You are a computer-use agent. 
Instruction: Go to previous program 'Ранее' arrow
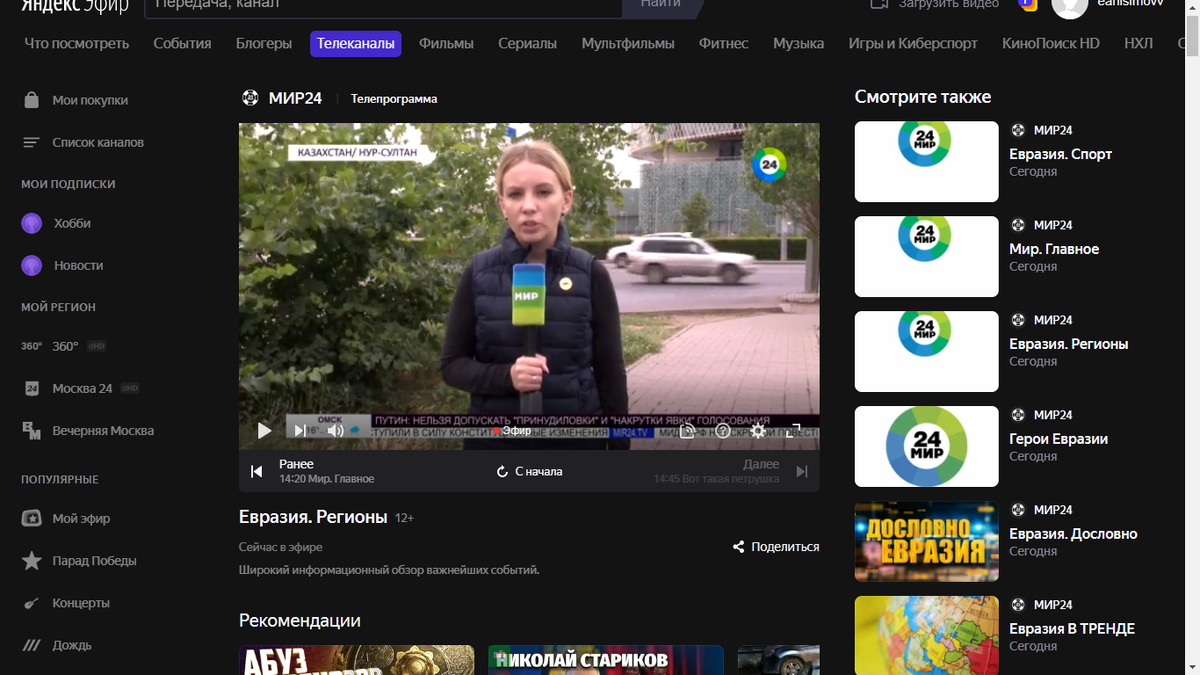point(257,471)
